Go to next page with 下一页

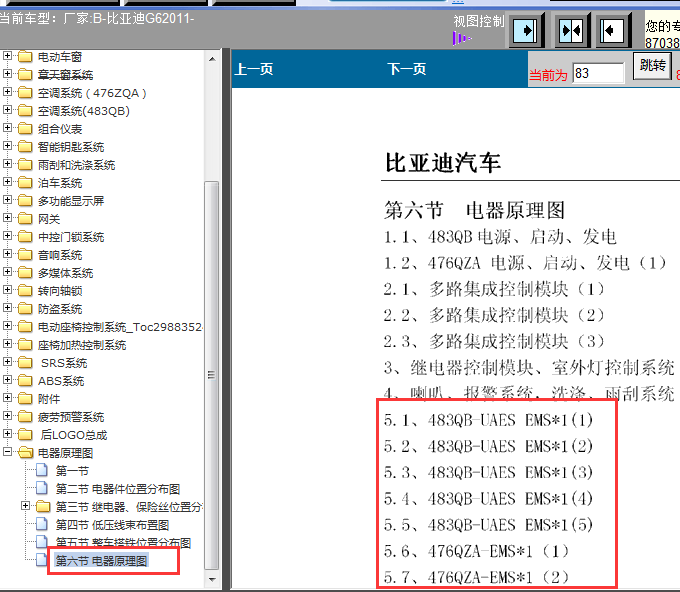(406, 69)
